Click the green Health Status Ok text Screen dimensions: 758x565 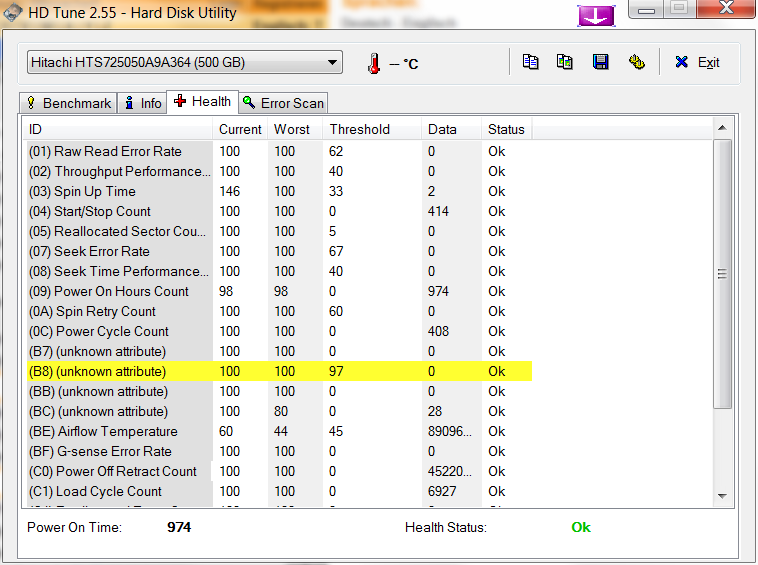[x=581, y=527]
